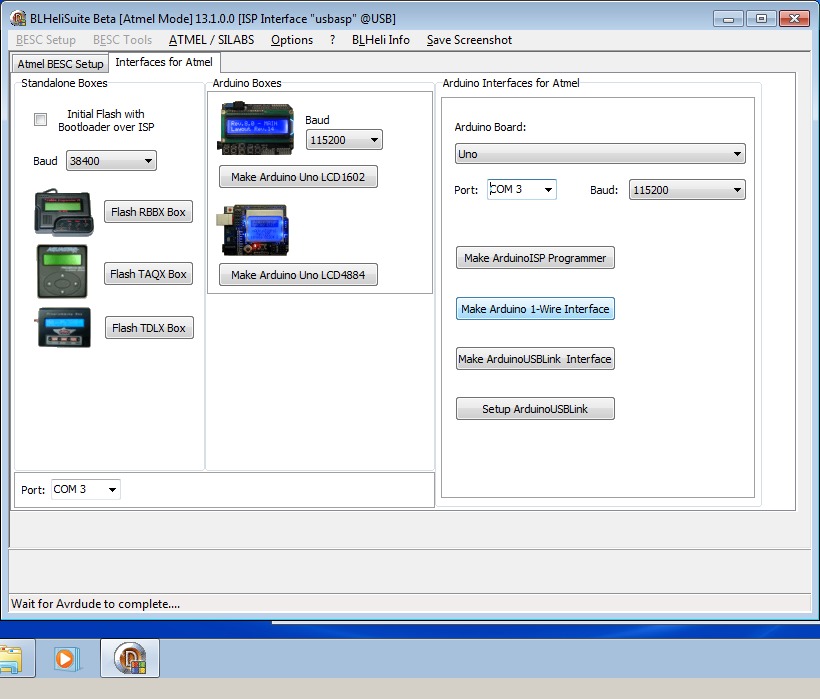The image size is (820, 699).
Task: Enable Initial Flash with Bootloader over ISP
Action: coord(40,120)
